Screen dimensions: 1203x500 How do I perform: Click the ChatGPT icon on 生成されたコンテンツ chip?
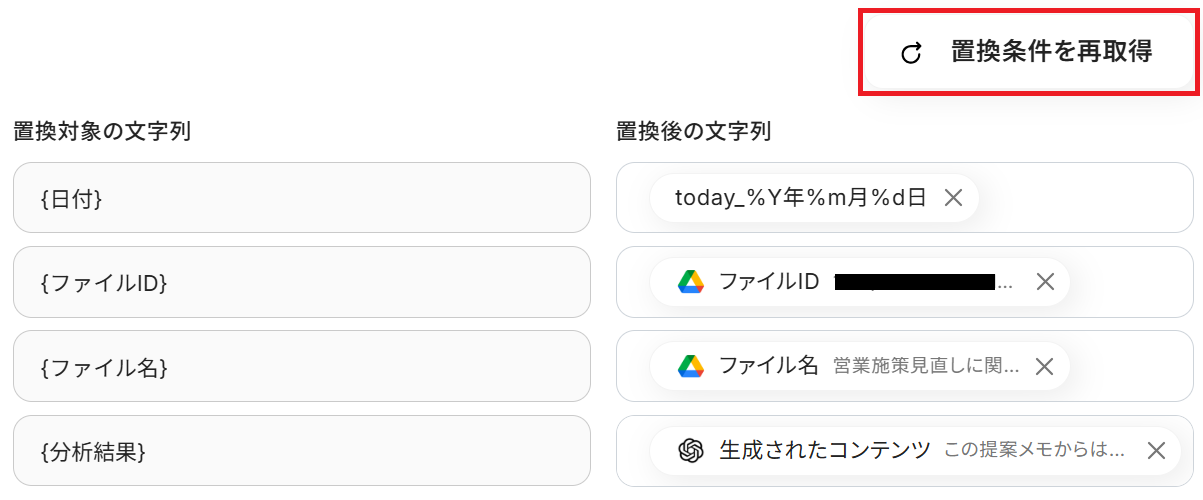click(x=691, y=450)
